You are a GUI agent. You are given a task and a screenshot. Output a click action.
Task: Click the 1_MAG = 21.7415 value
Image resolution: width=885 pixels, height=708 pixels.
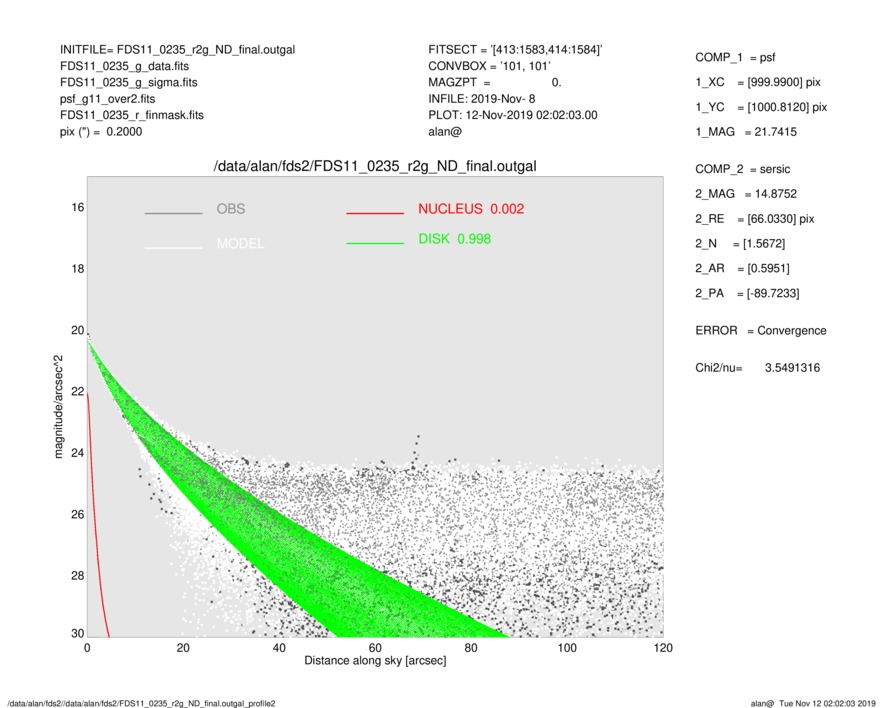746,132
